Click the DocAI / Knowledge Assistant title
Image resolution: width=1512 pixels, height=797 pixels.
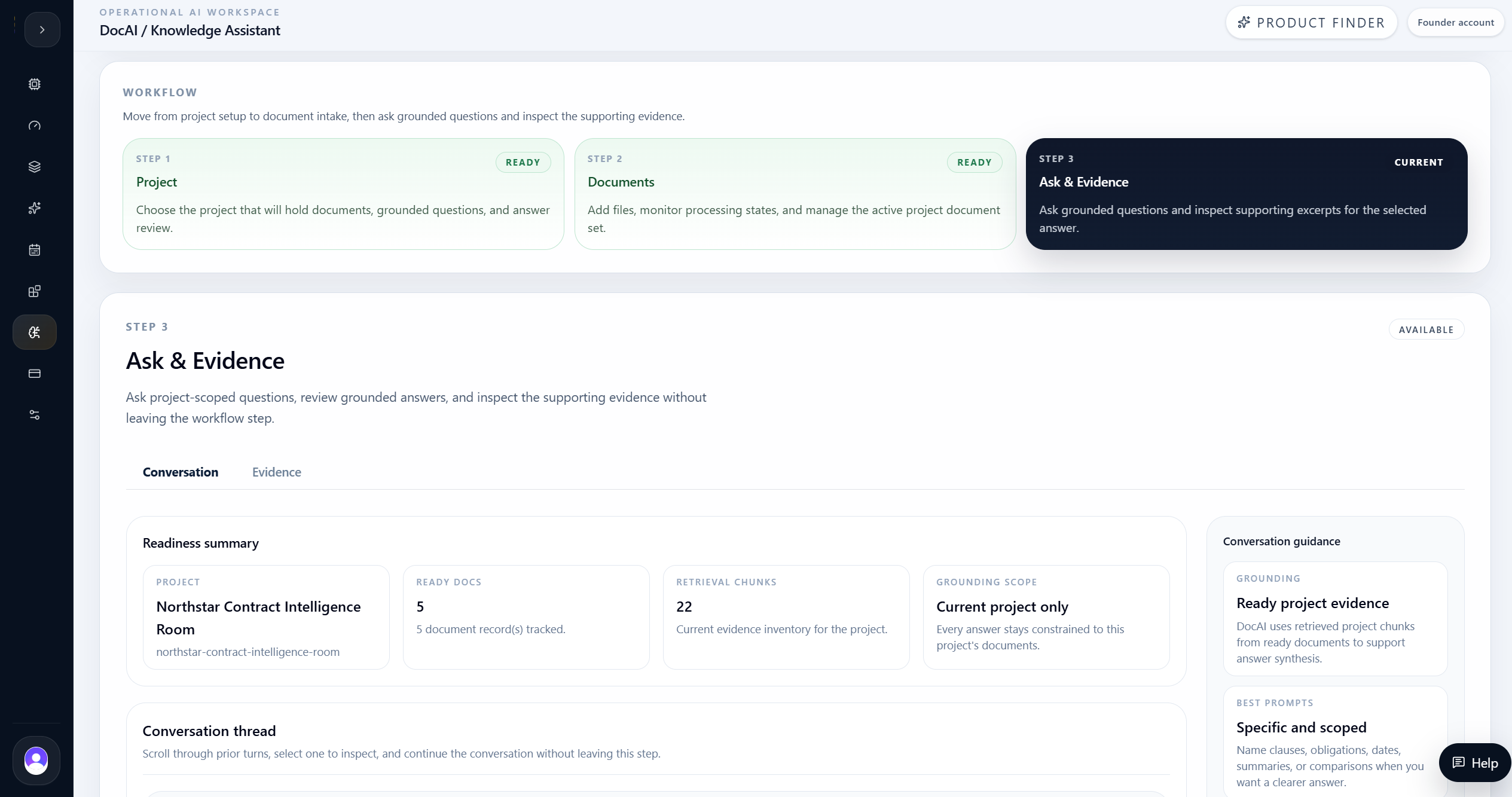tap(190, 30)
